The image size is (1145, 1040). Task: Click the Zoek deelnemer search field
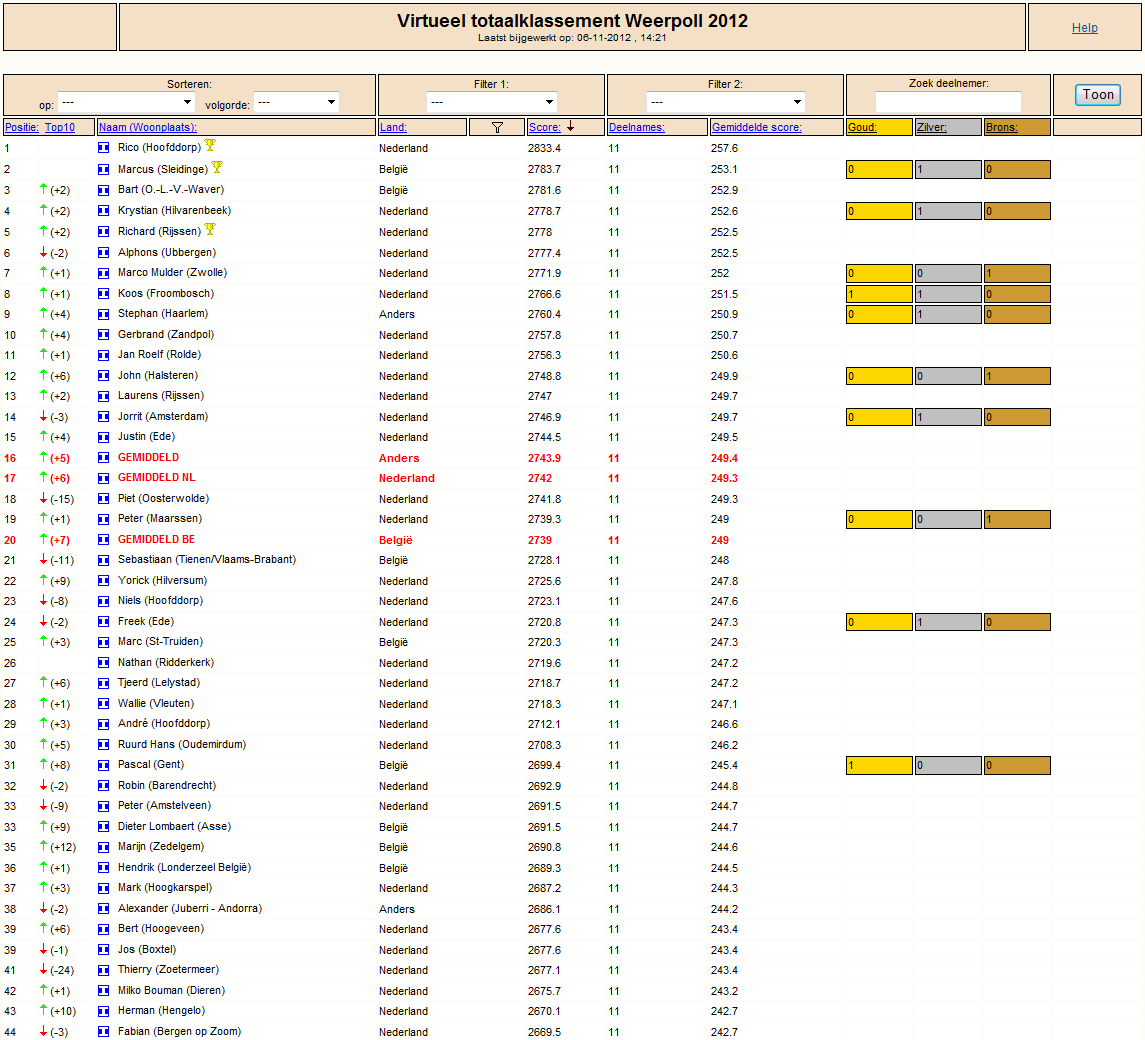coord(948,102)
